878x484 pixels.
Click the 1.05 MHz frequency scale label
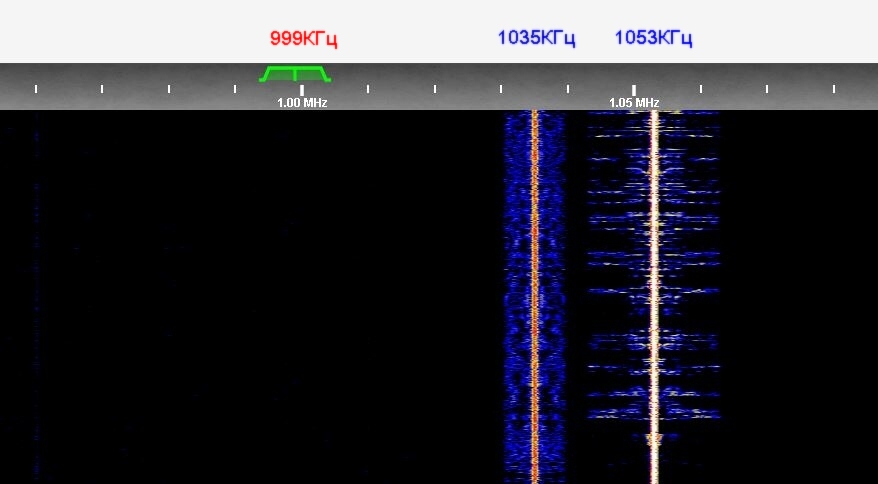point(634,103)
